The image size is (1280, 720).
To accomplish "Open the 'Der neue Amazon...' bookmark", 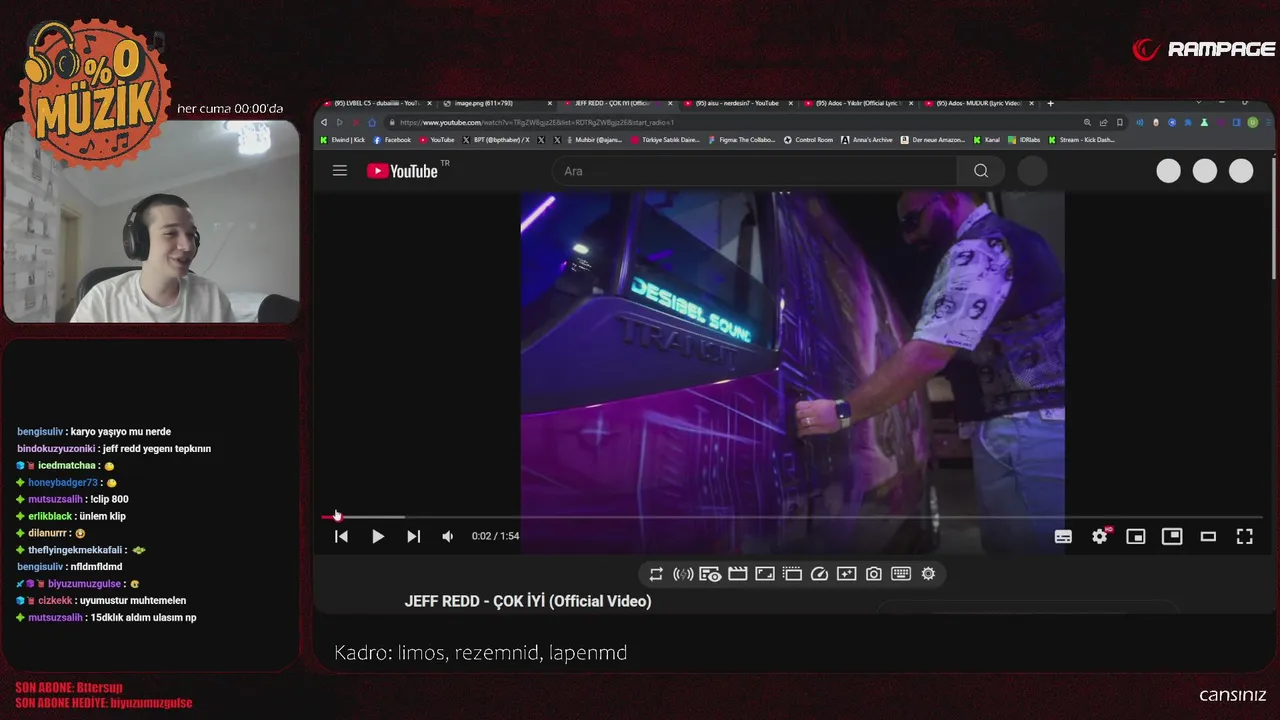I will click(933, 140).
